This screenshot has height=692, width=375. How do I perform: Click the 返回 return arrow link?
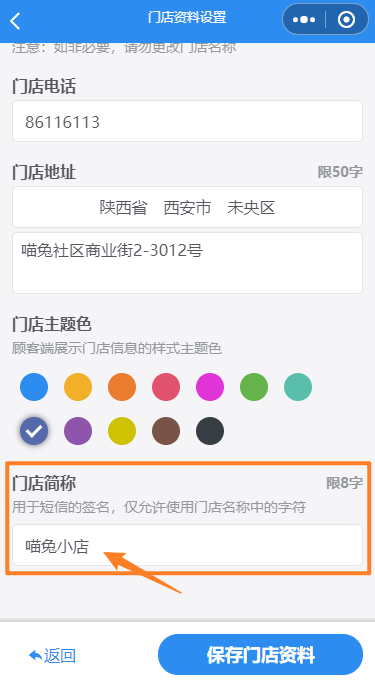52,655
